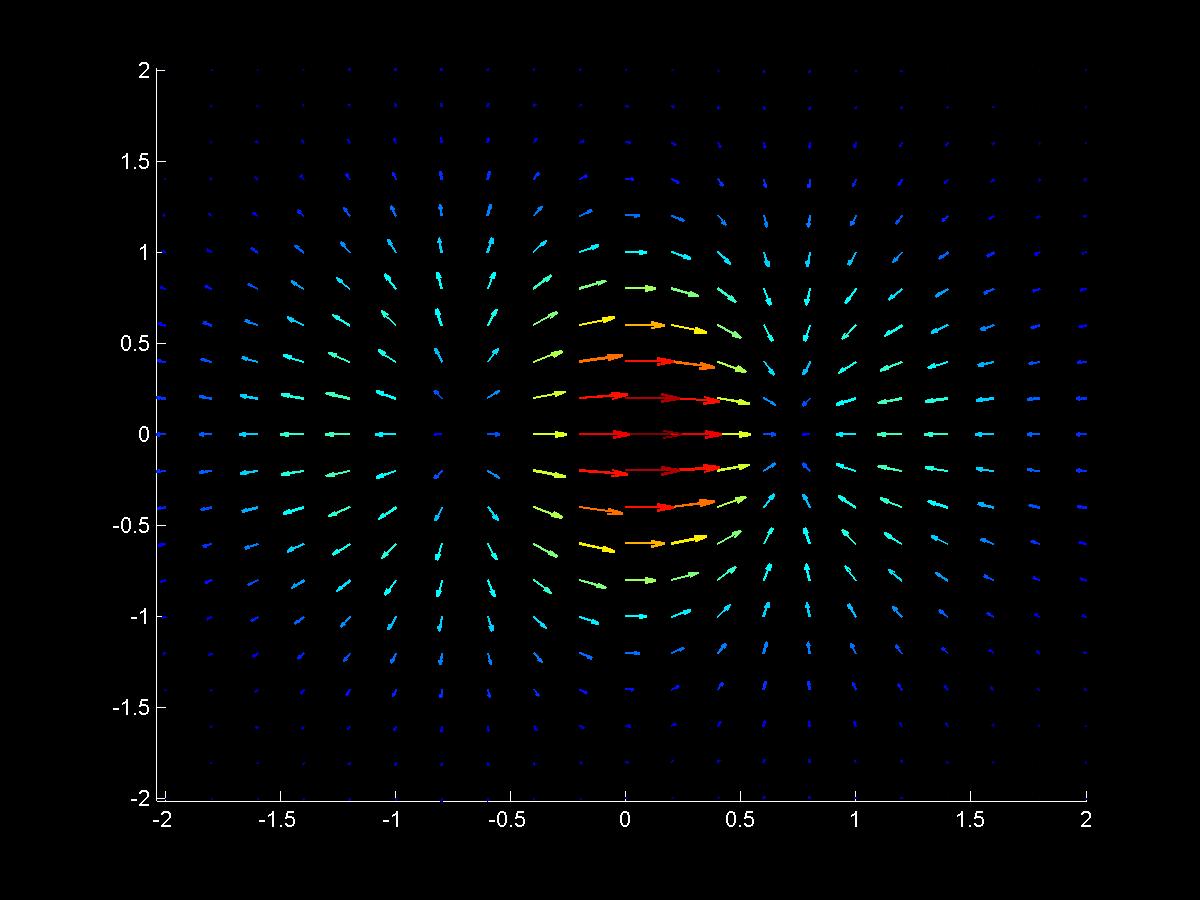Click the y-axis tick label 1
This screenshot has height=900, width=1200.
point(145,252)
